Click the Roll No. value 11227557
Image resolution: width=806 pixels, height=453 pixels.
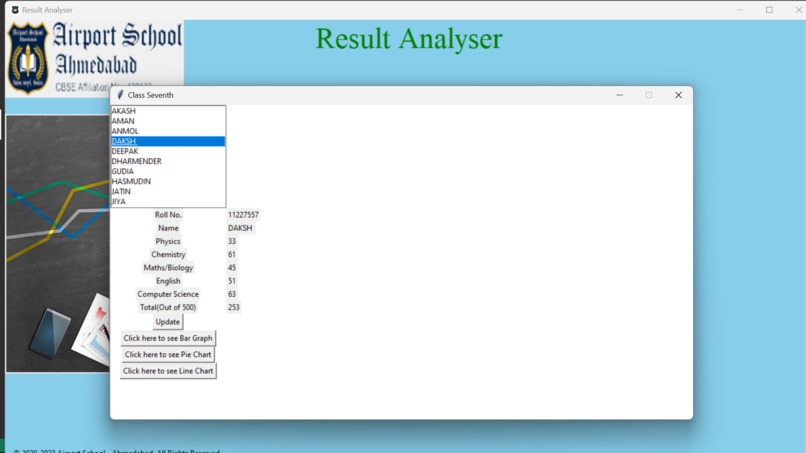click(x=243, y=215)
